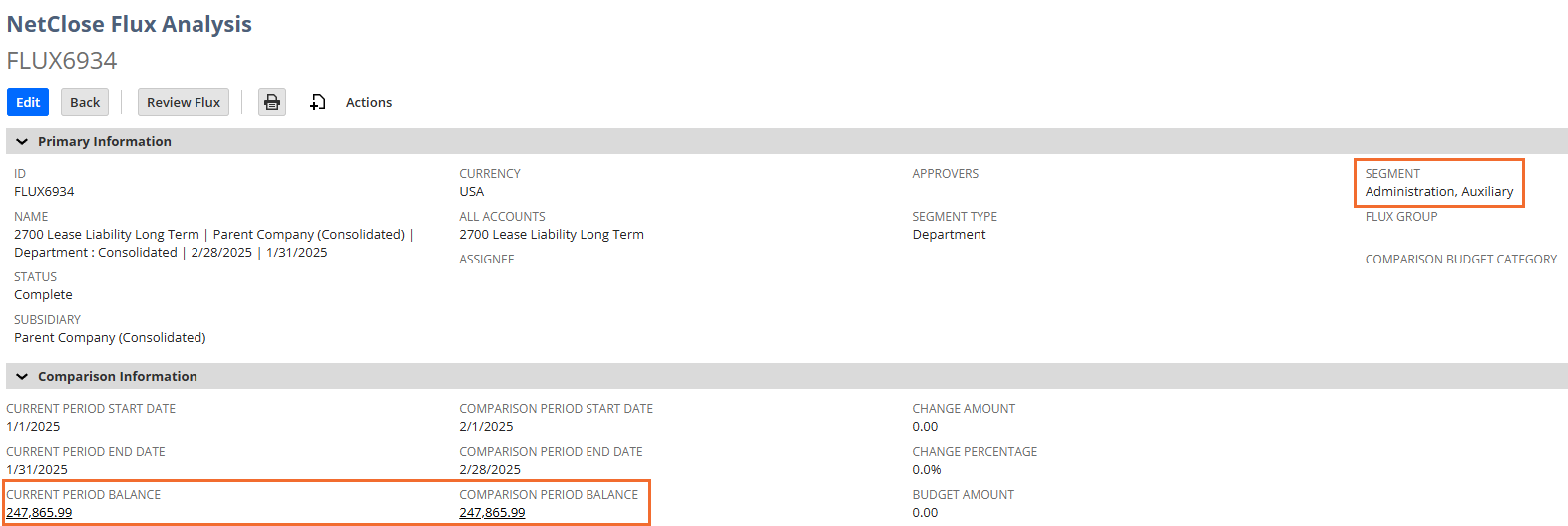Screen dimensions: 1568x526
Task: Open the Actions menu
Action: [369, 102]
